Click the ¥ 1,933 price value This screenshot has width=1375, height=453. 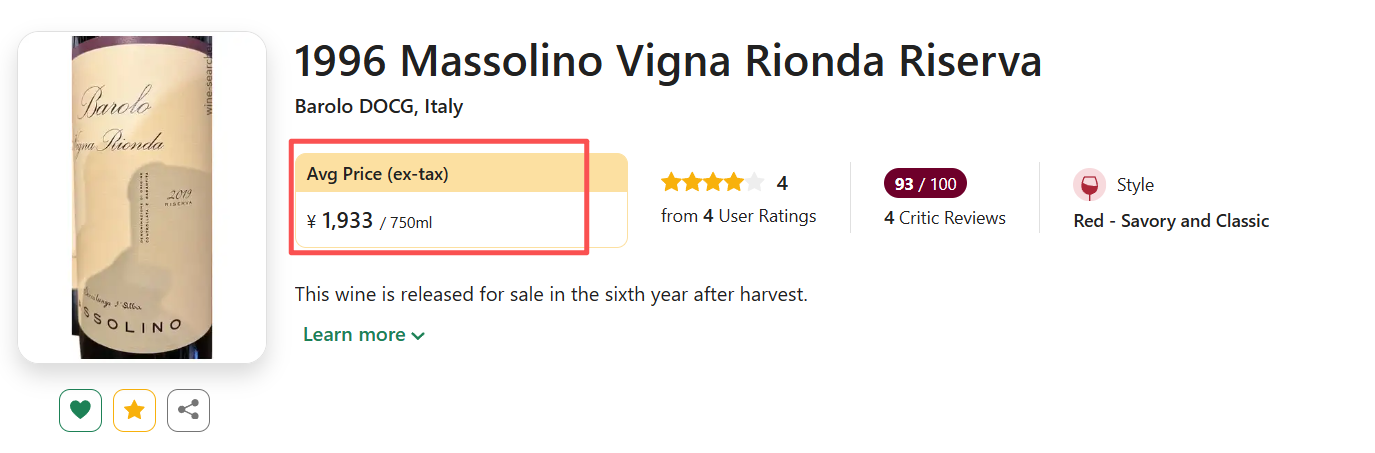coord(340,221)
